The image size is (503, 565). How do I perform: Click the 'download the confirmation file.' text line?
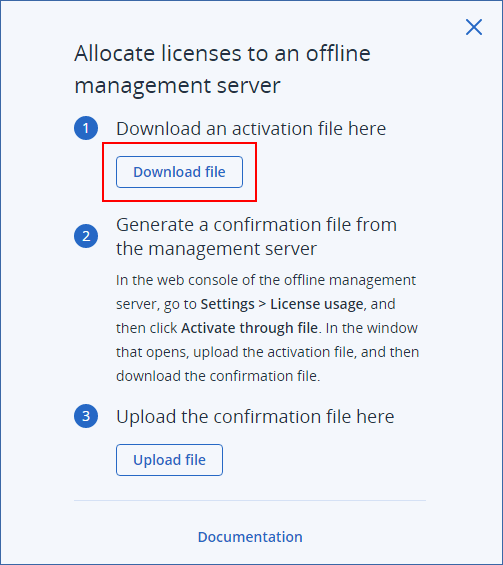point(218,376)
